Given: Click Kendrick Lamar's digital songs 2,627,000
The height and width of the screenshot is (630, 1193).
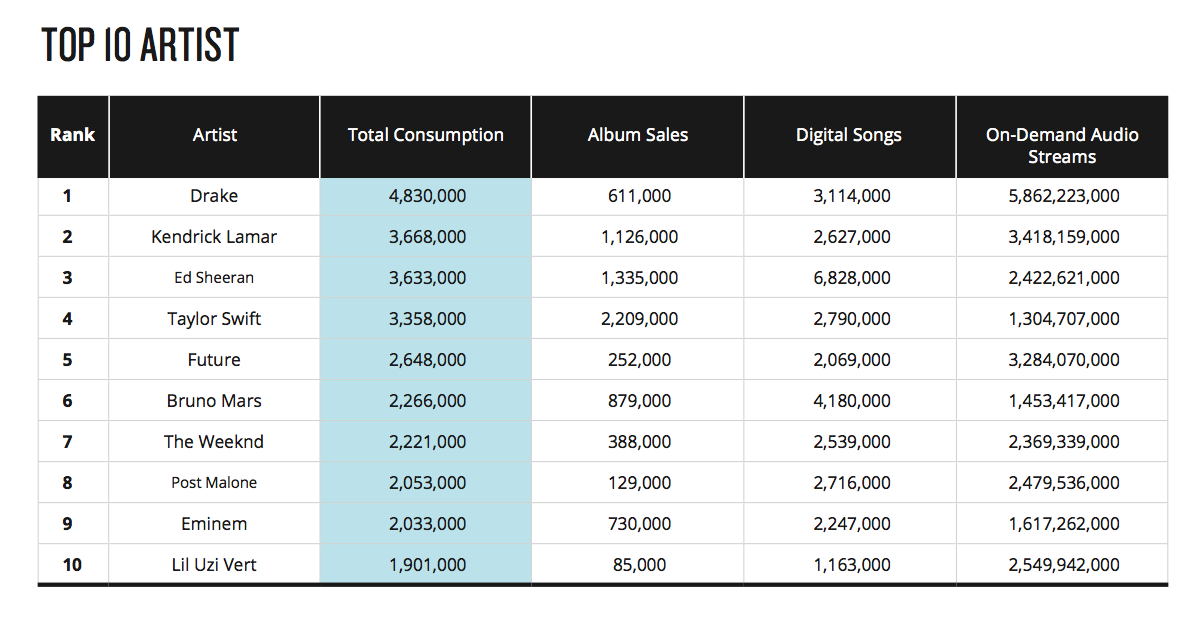Looking at the screenshot, I should pos(851,237).
